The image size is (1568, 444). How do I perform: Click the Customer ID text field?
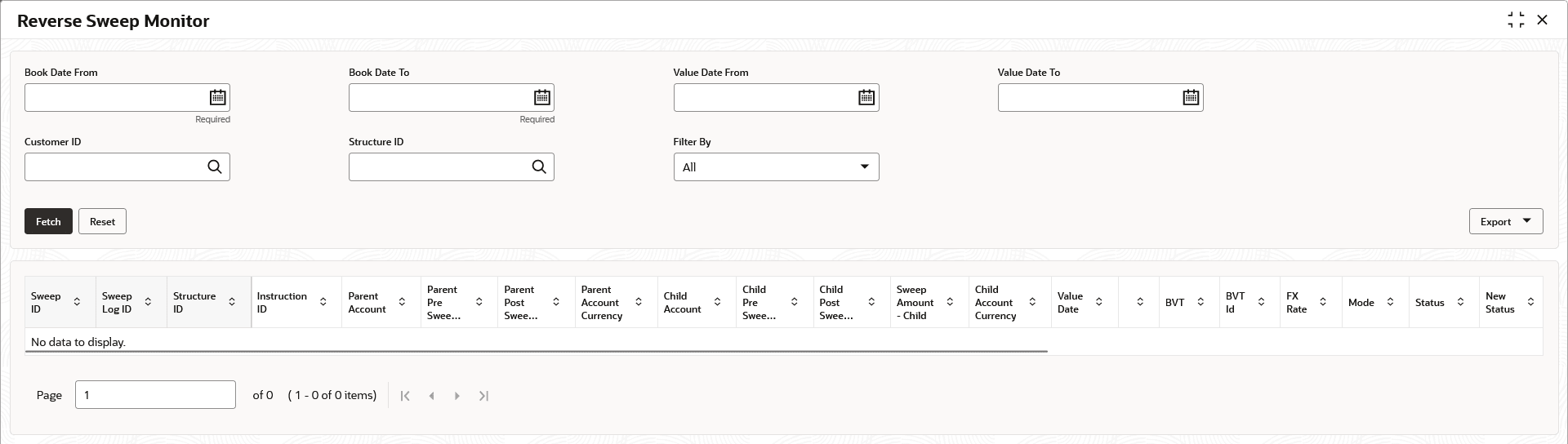click(114, 167)
